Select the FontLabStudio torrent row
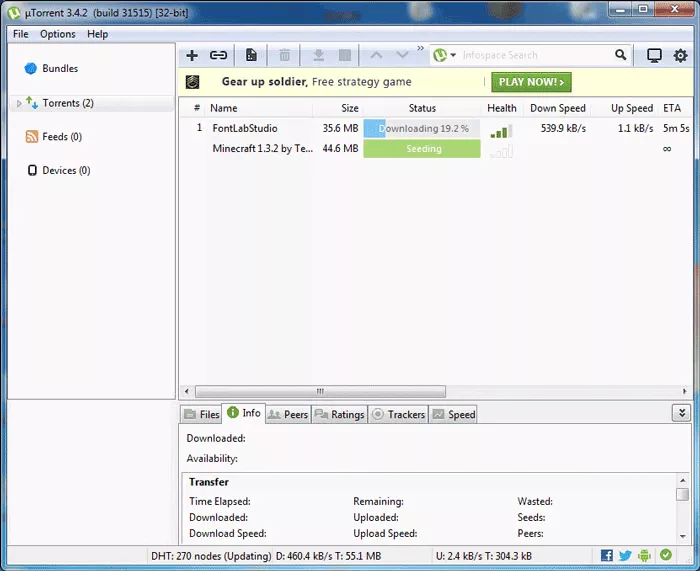This screenshot has width=700, height=571. [436, 128]
